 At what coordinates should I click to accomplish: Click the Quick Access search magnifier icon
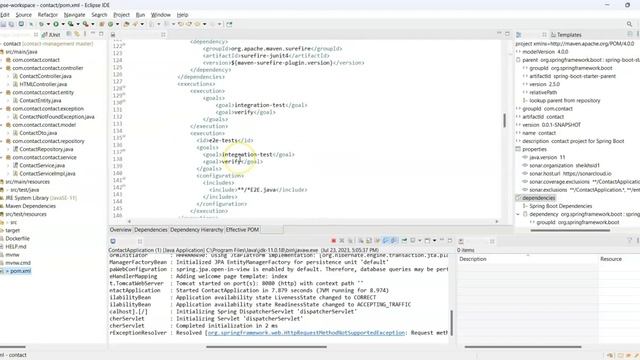tap(629, 24)
